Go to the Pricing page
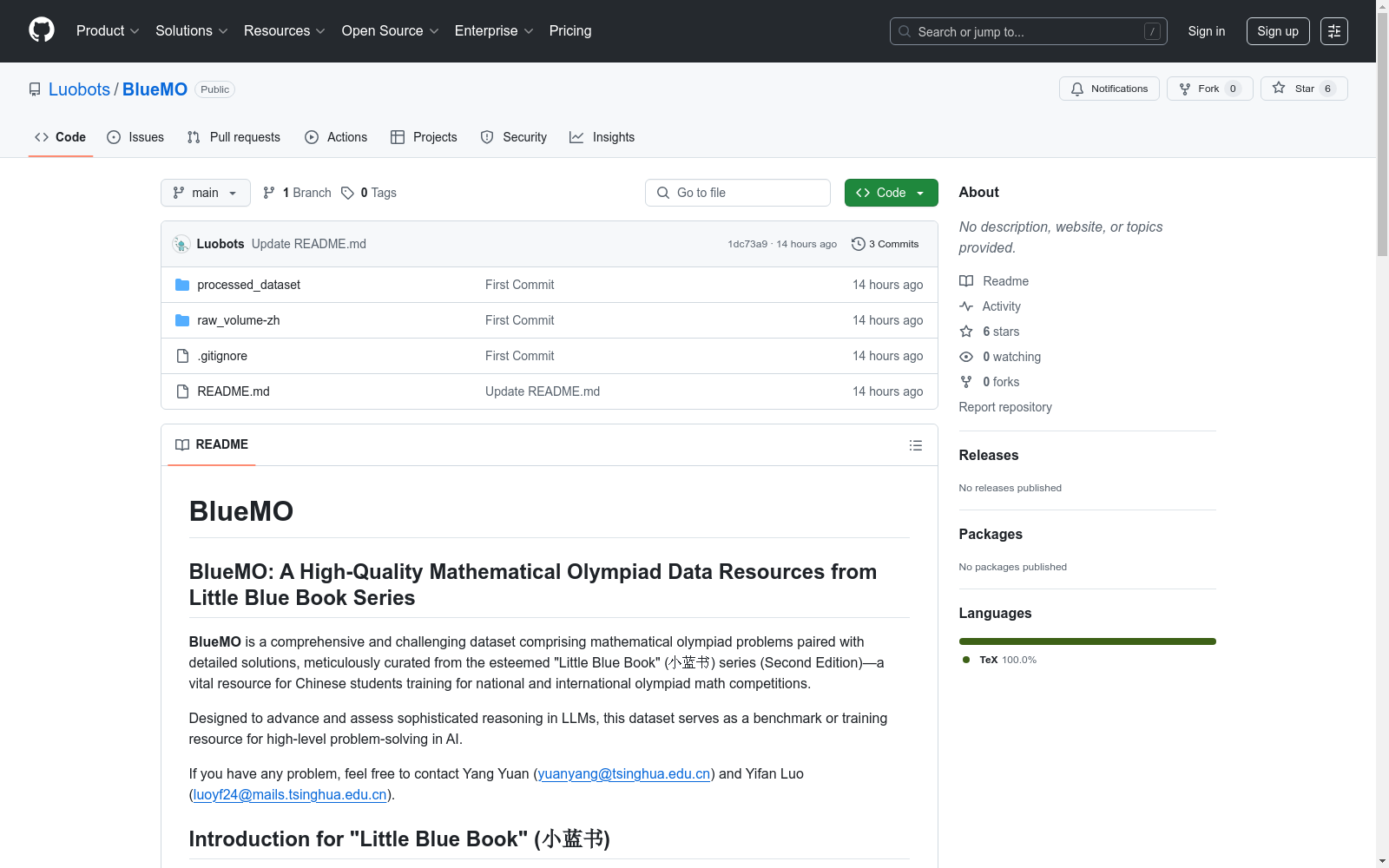Screen dimensions: 1389x868 [x=570, y=31]
